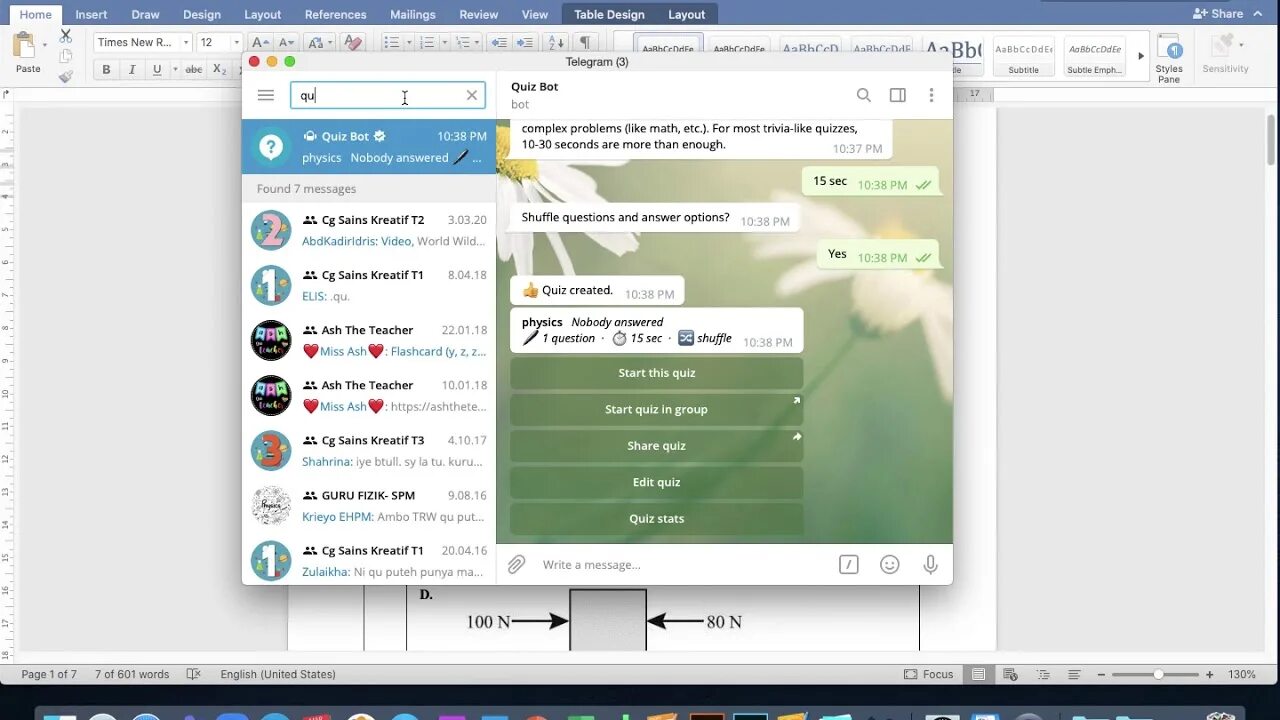Image resolution: width=1280 pixels, height=720 pixels.
Task: Decrease paragraph indent
Action: (498, 42)
